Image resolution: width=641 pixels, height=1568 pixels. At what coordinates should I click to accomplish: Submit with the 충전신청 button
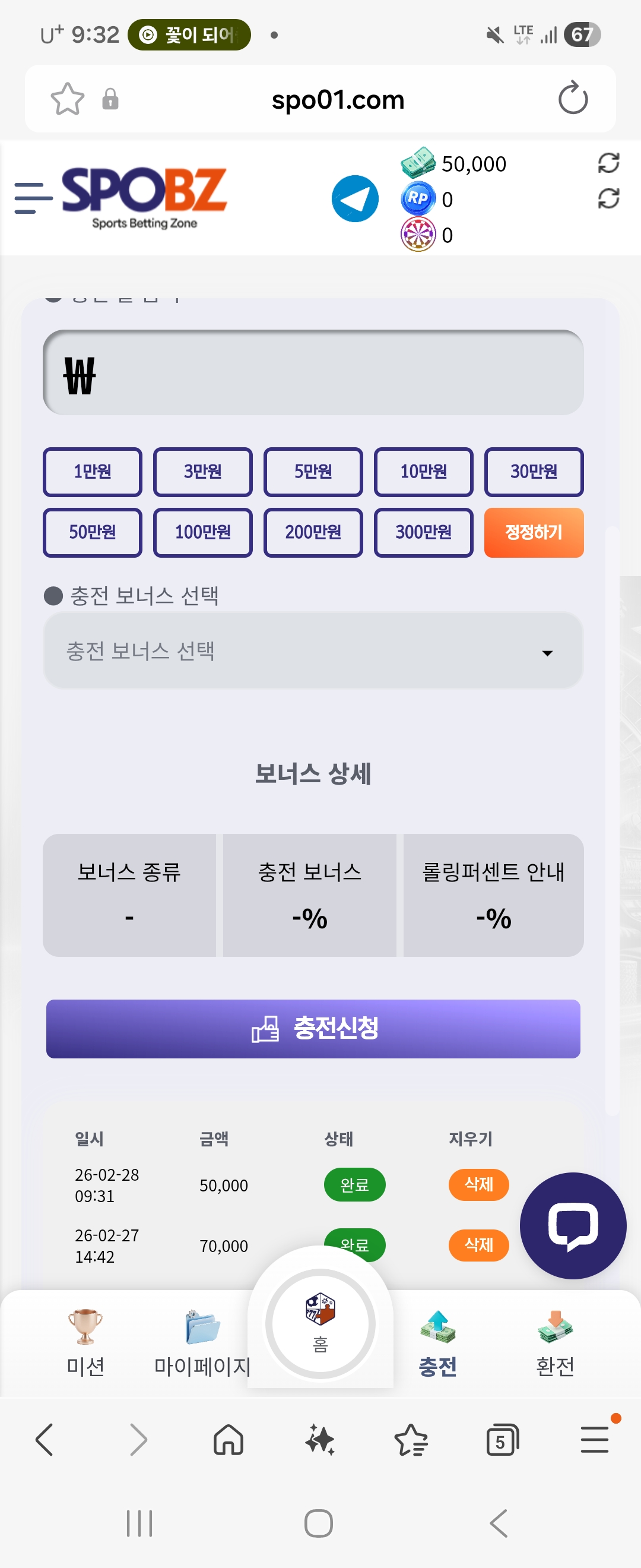coord(313,1029)
